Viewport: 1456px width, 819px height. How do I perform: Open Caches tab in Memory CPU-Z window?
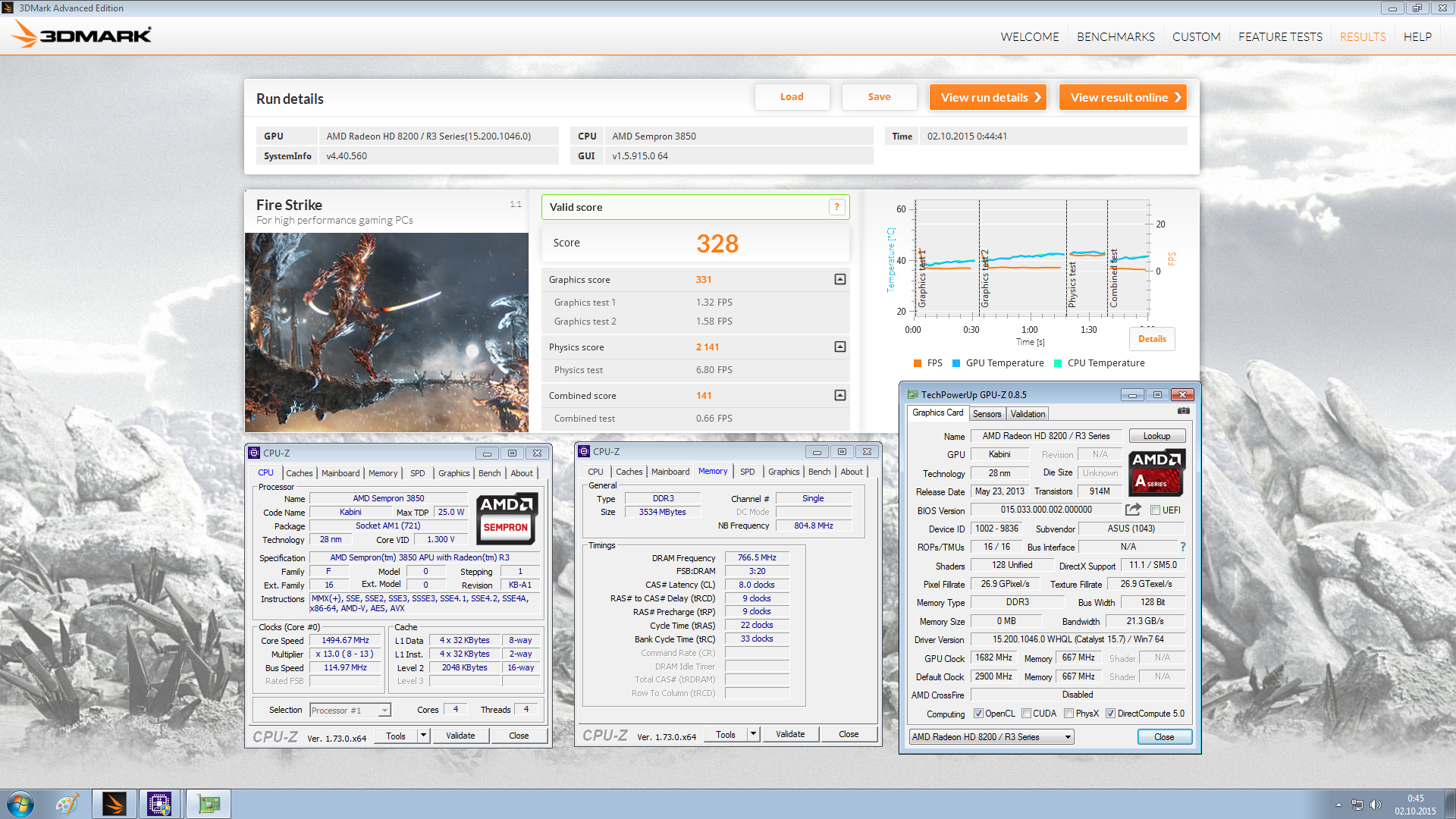coord(629,472)
